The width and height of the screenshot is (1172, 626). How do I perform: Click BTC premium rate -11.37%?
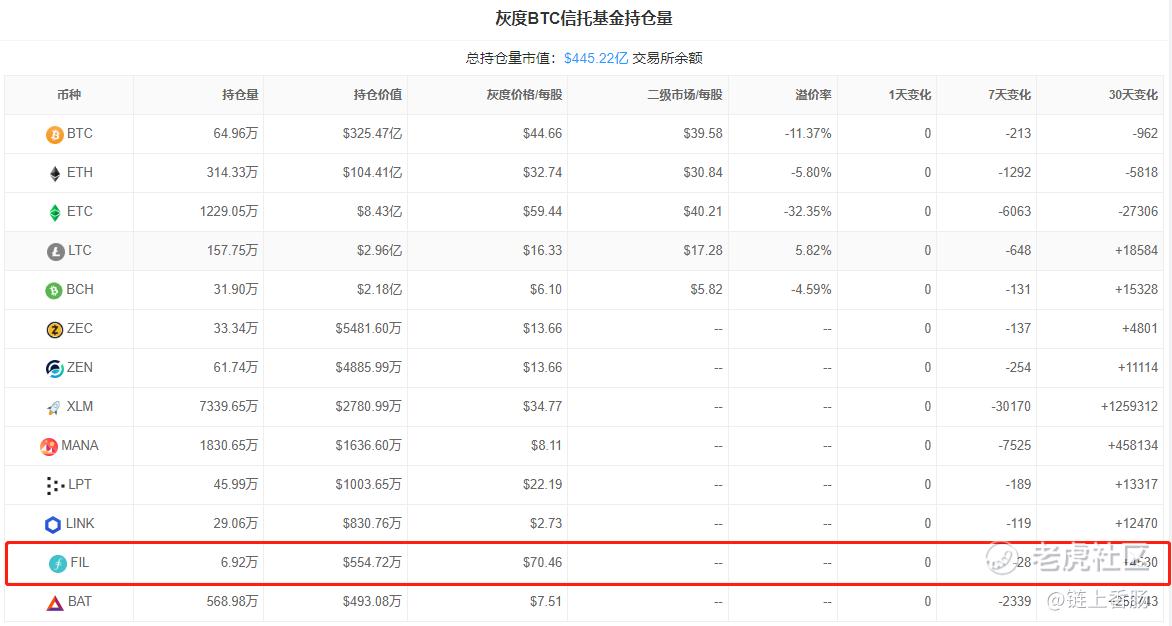(808, 134)
